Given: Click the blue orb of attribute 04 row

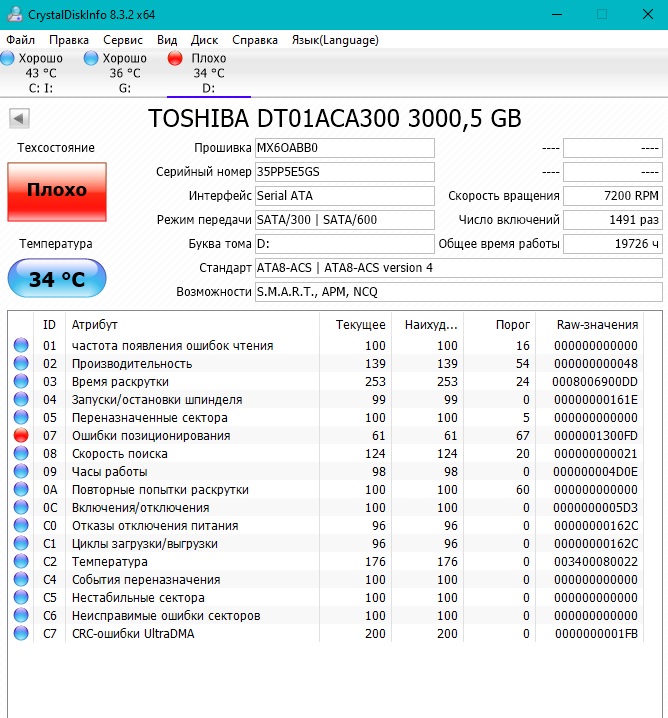Looking at the screenshot, I should [21, 399].
